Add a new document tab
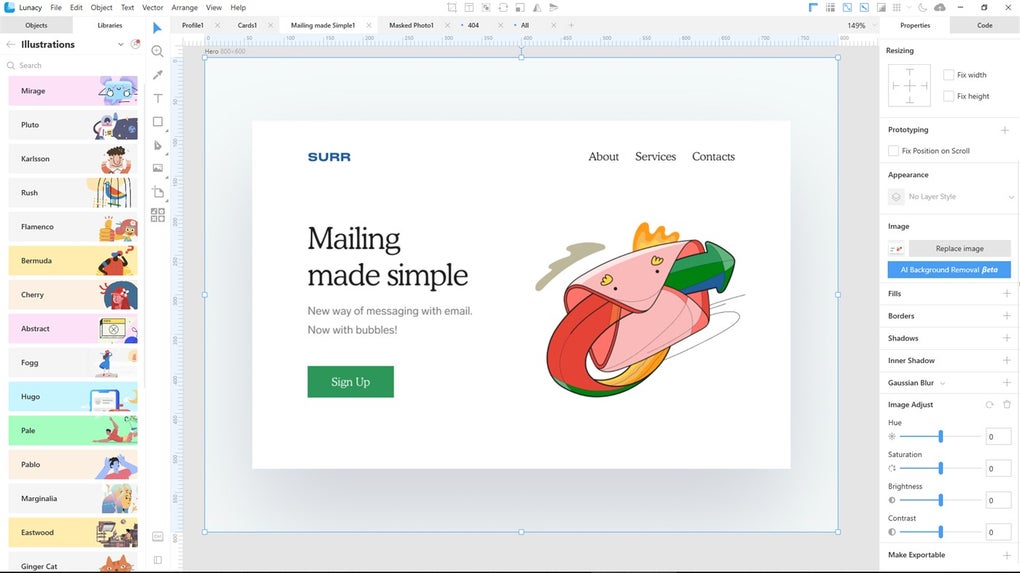 click(x=571, y=25)
